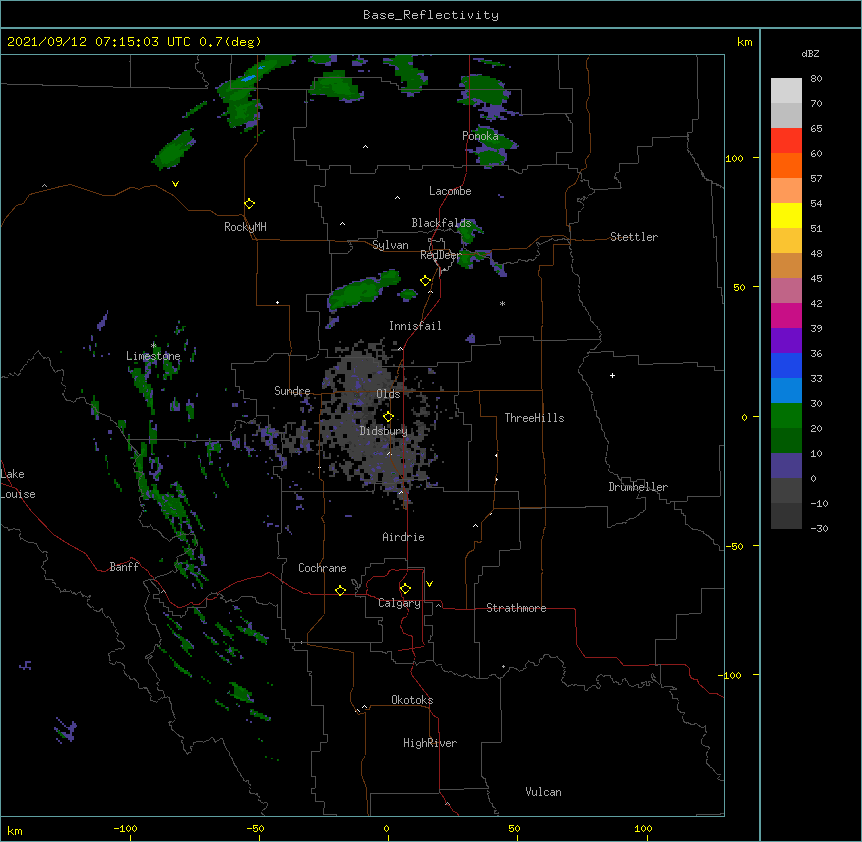862x842 pixels.
Task: Click the red 60-65 dBZ color swatch
Action: (x=786, y=141)
